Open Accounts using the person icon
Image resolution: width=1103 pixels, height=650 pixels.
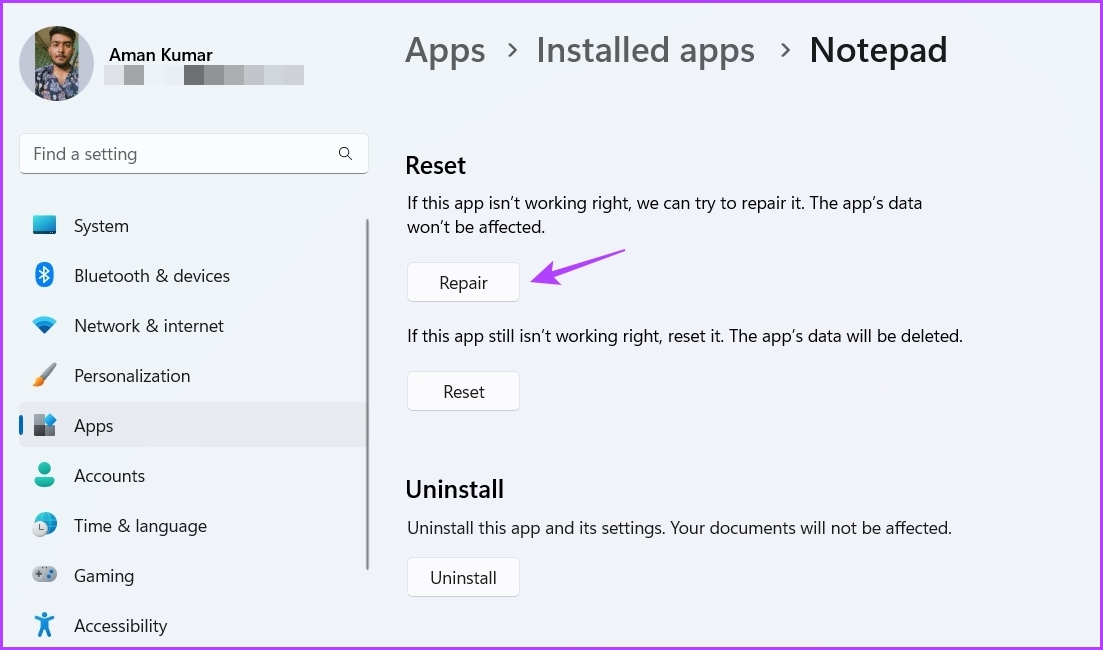pyautogui.click(x=44, y=475)
